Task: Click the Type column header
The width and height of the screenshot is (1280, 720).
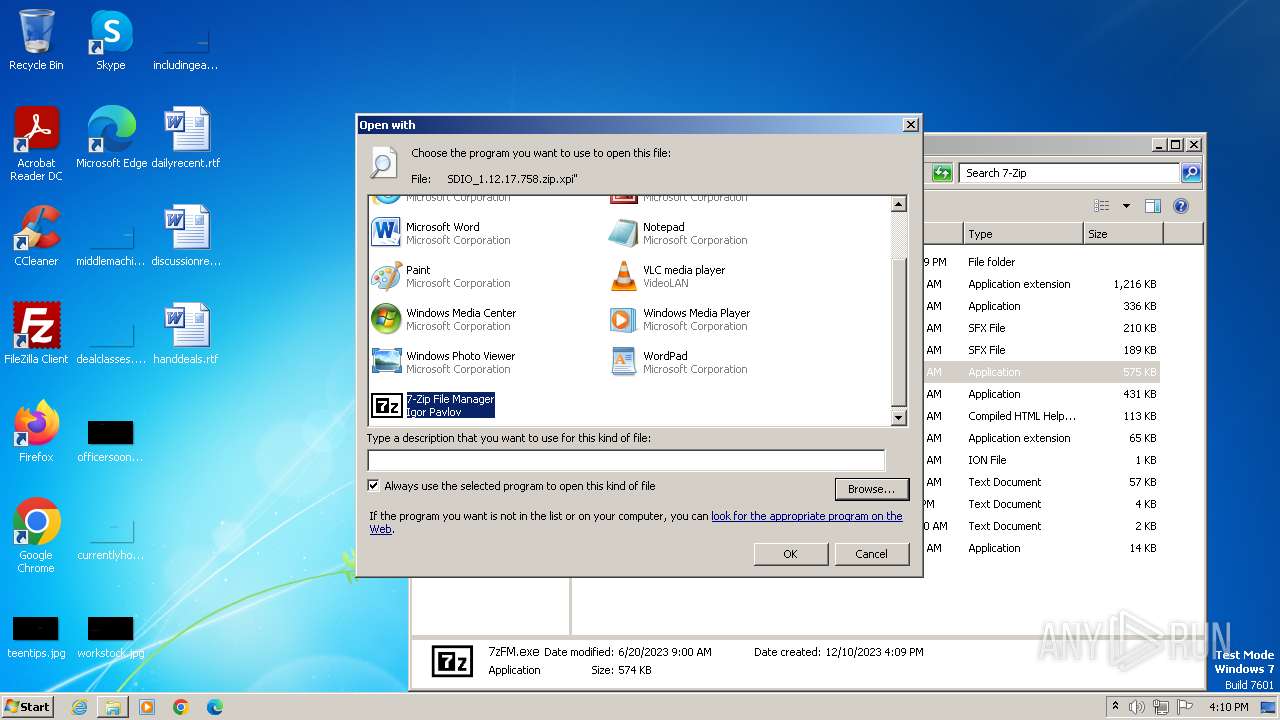Action: click(1023, 234)
